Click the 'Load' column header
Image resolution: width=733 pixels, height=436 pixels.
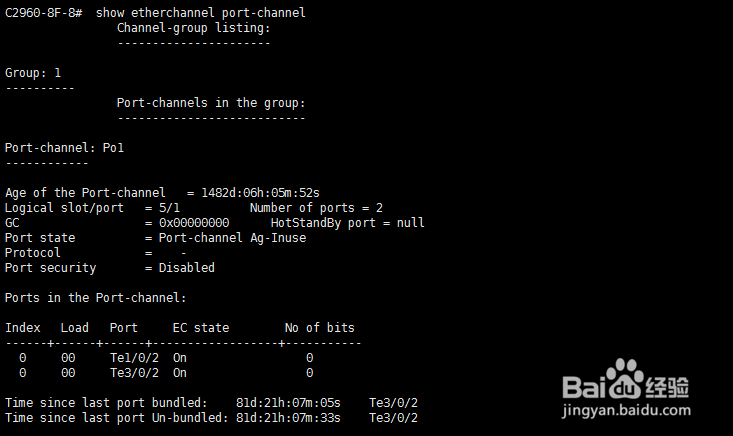pos(74,328)
